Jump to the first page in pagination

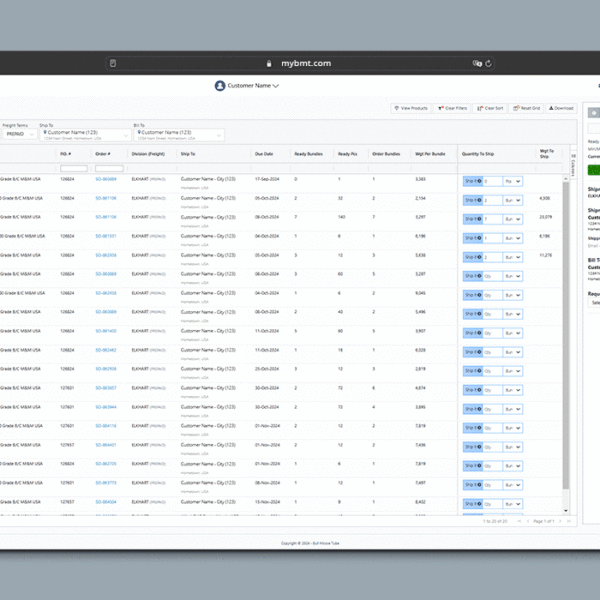click(519, 521)
